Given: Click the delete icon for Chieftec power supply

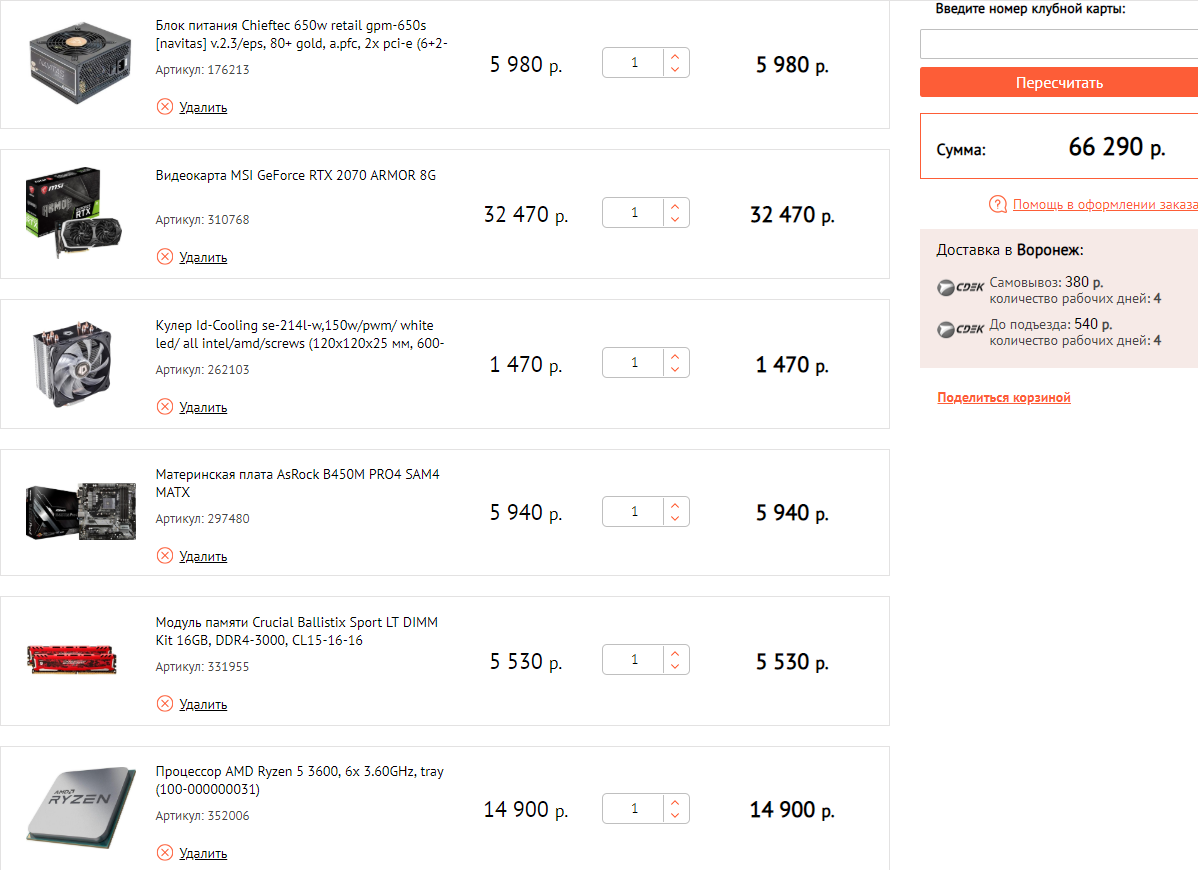Looking at the screenshot, I should click(x=165, y=107).
